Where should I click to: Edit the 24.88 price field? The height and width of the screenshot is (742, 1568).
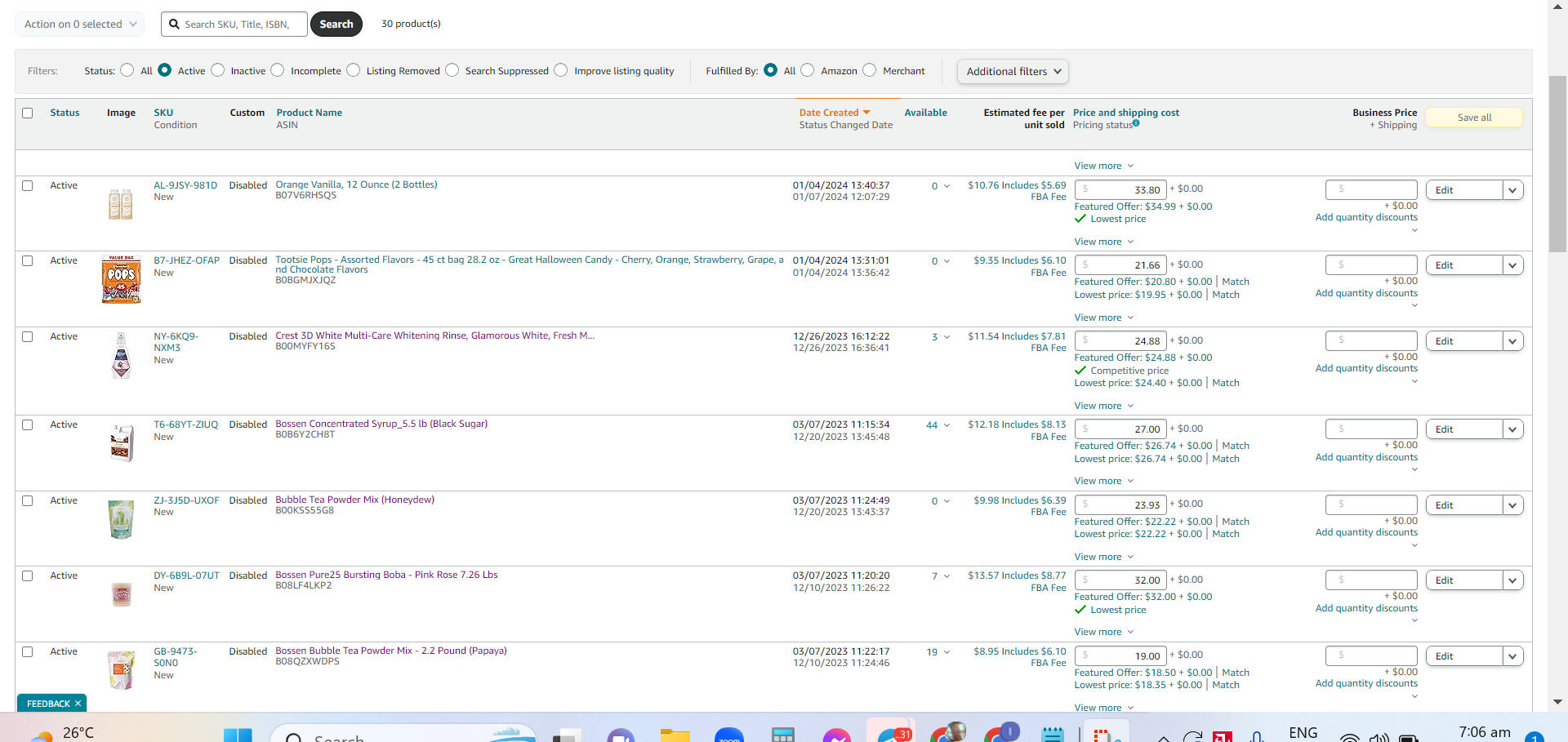pos(1120,340)
